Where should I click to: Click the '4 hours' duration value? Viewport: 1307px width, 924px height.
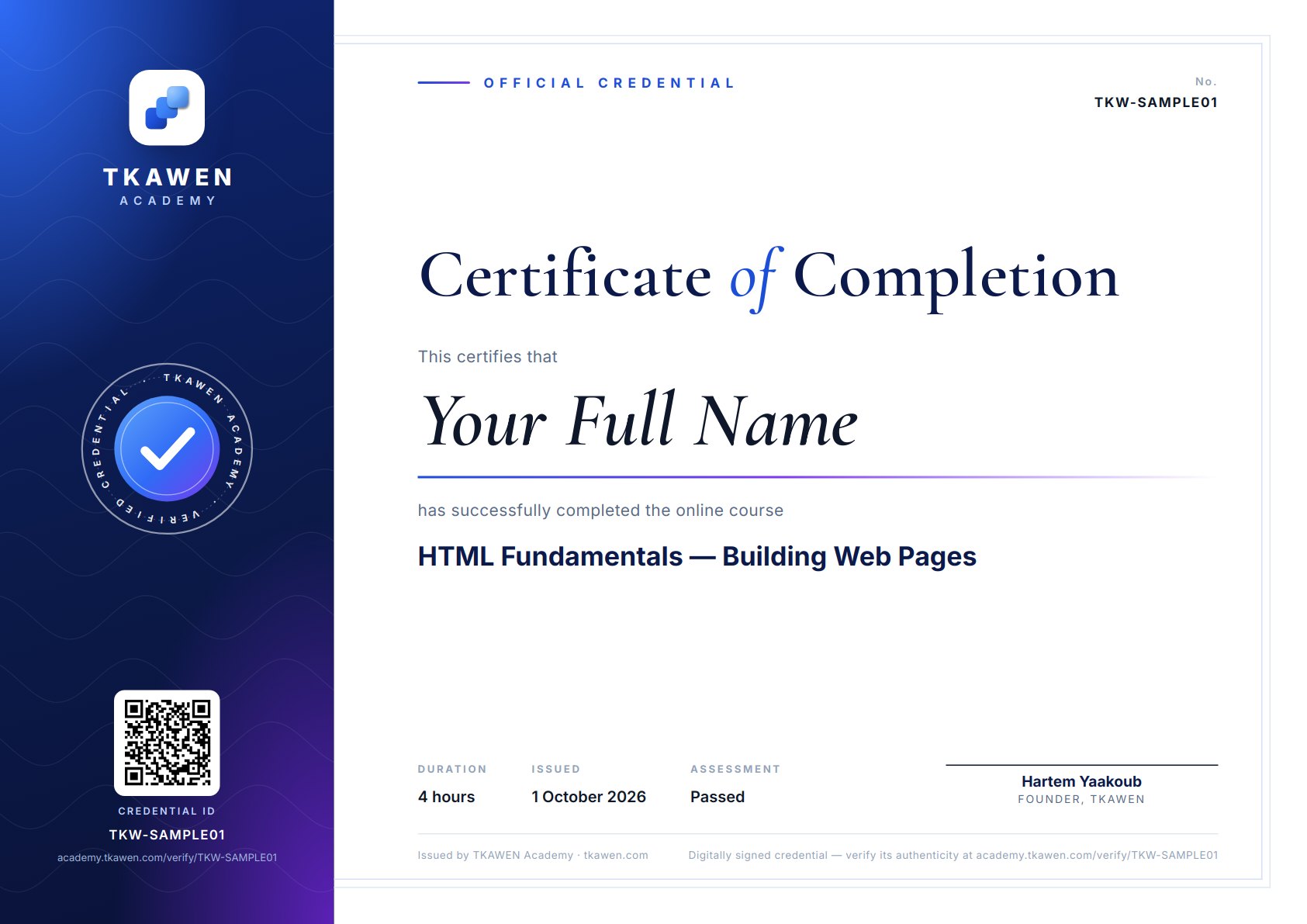coord(446,797)
